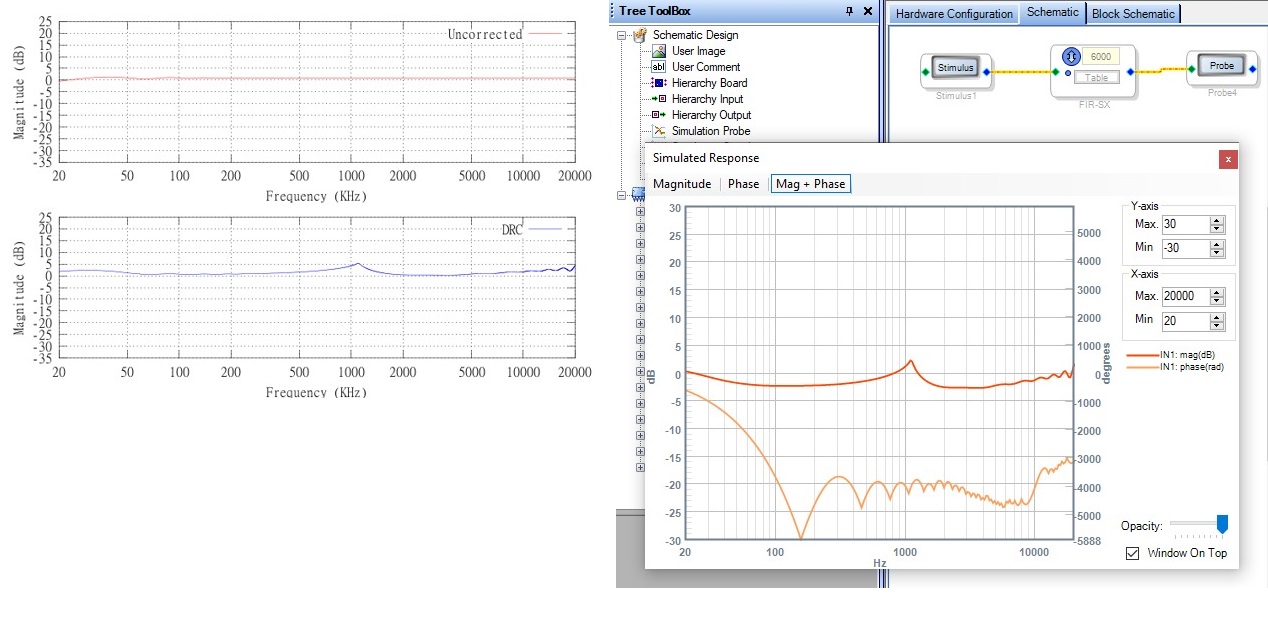Pick the Hierarchy Output icon
Image resolution: width=1268 pixels, height=620 pixels.
tap(659, 115)
